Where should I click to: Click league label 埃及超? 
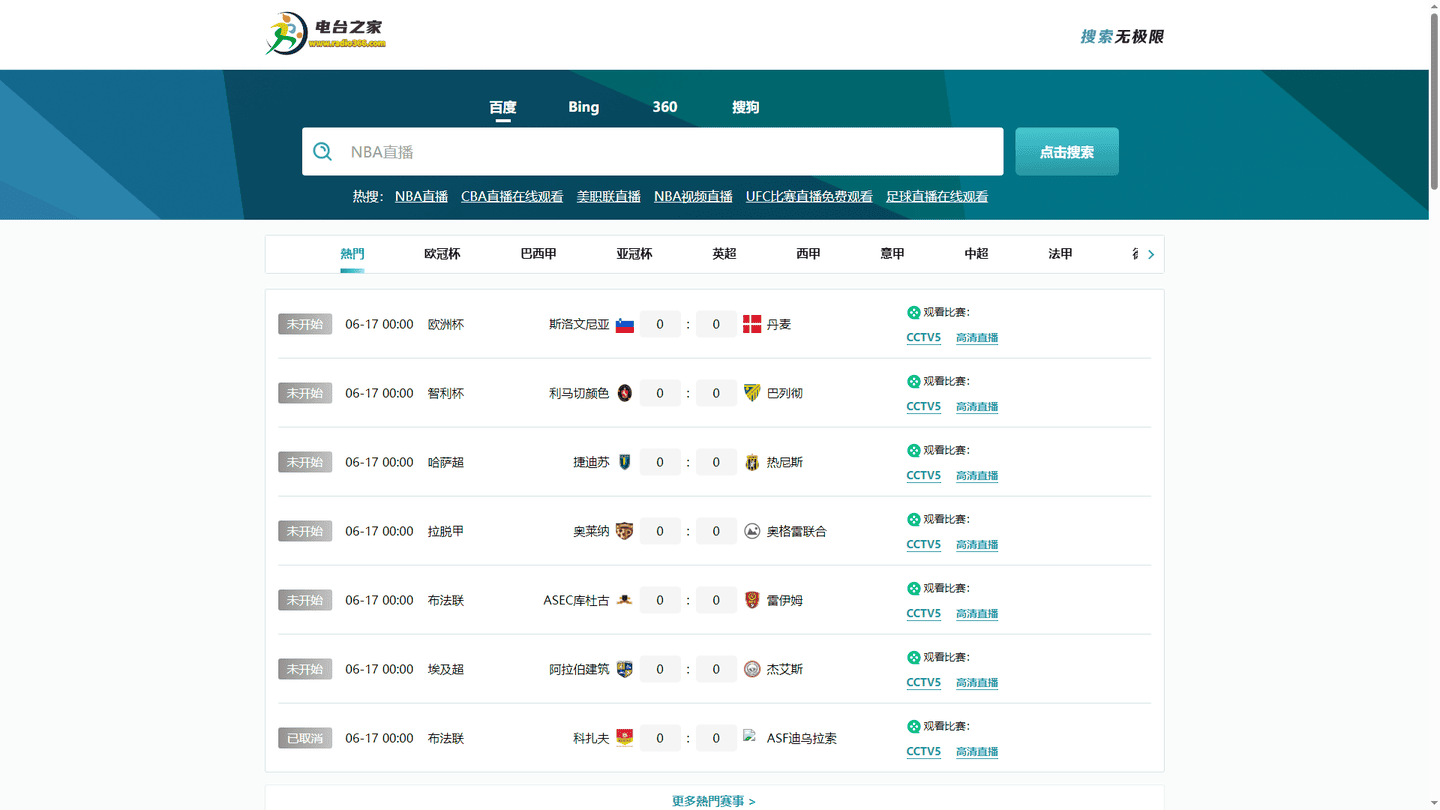[x=446, y=670]
